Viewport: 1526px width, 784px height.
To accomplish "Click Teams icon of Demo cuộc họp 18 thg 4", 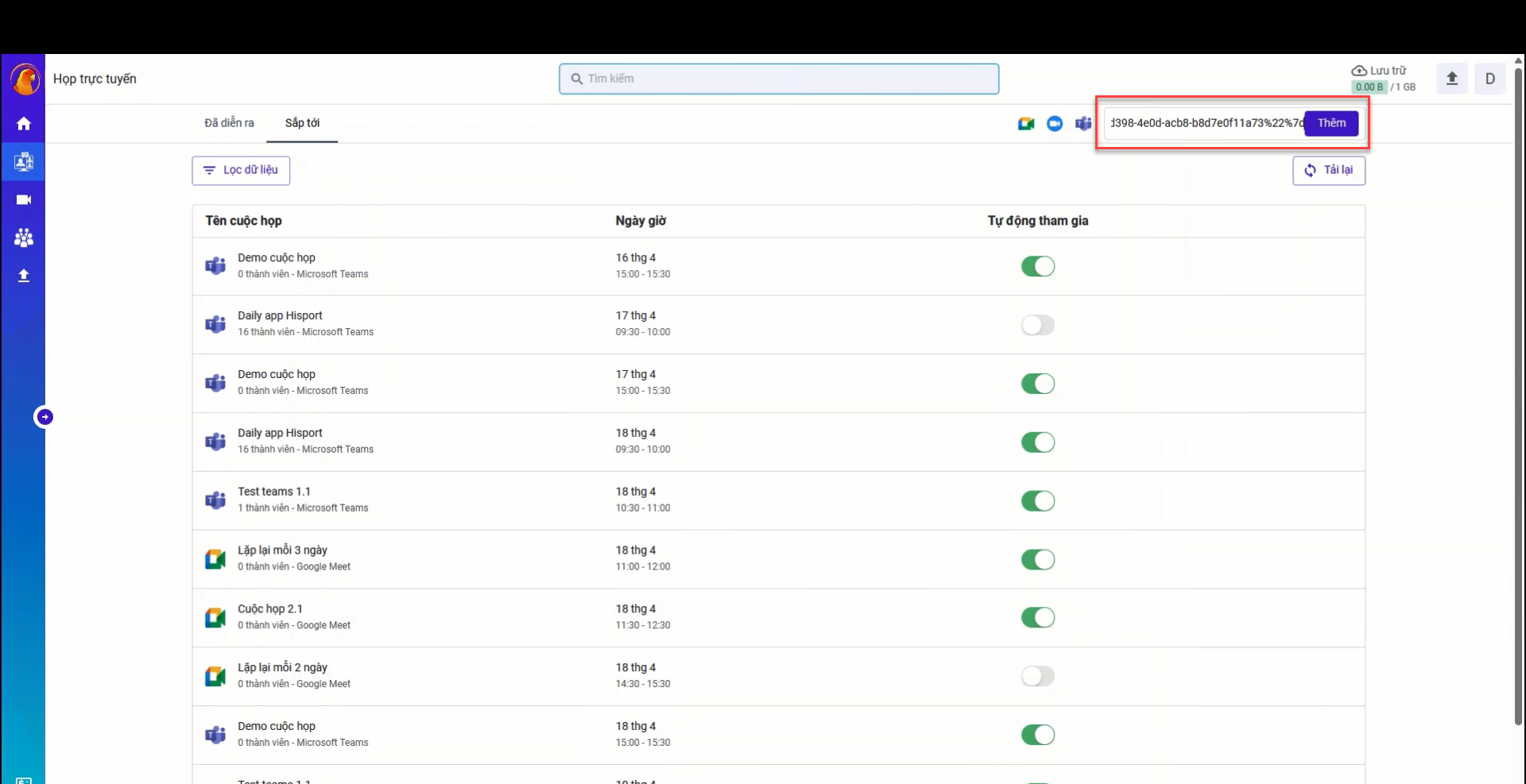I will click(215, 735).
